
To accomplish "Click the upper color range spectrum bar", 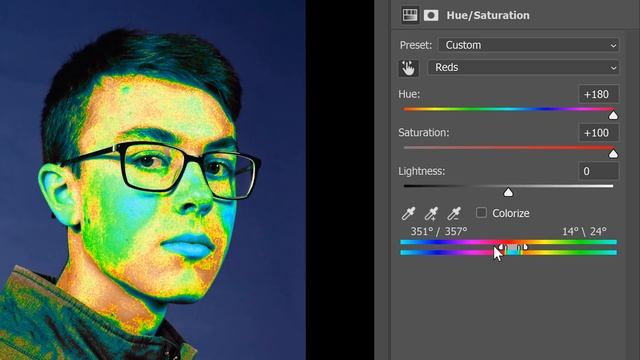I will pyautogui.click(x=508, y=242).
